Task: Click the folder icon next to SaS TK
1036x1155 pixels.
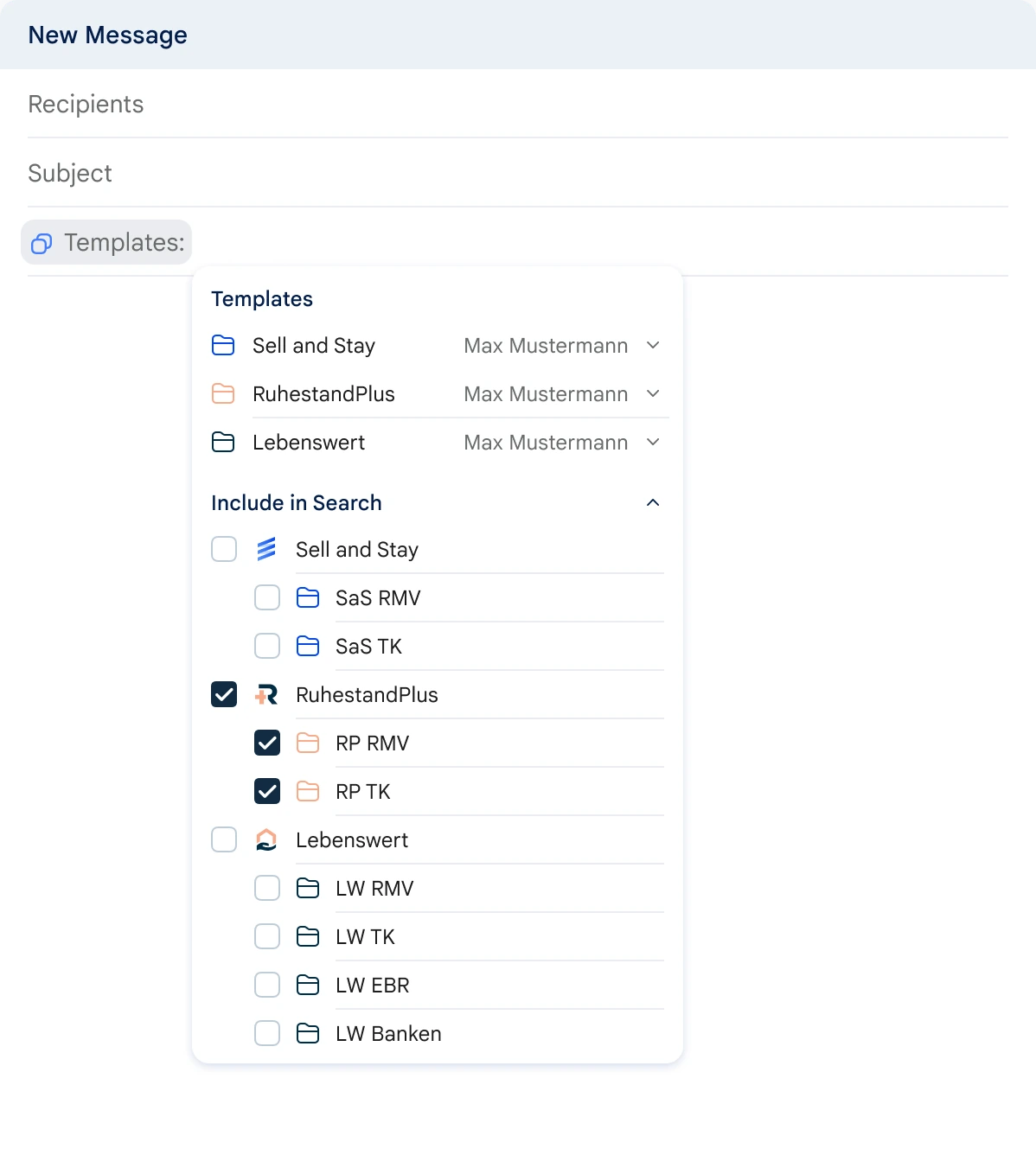Action: 308,646
